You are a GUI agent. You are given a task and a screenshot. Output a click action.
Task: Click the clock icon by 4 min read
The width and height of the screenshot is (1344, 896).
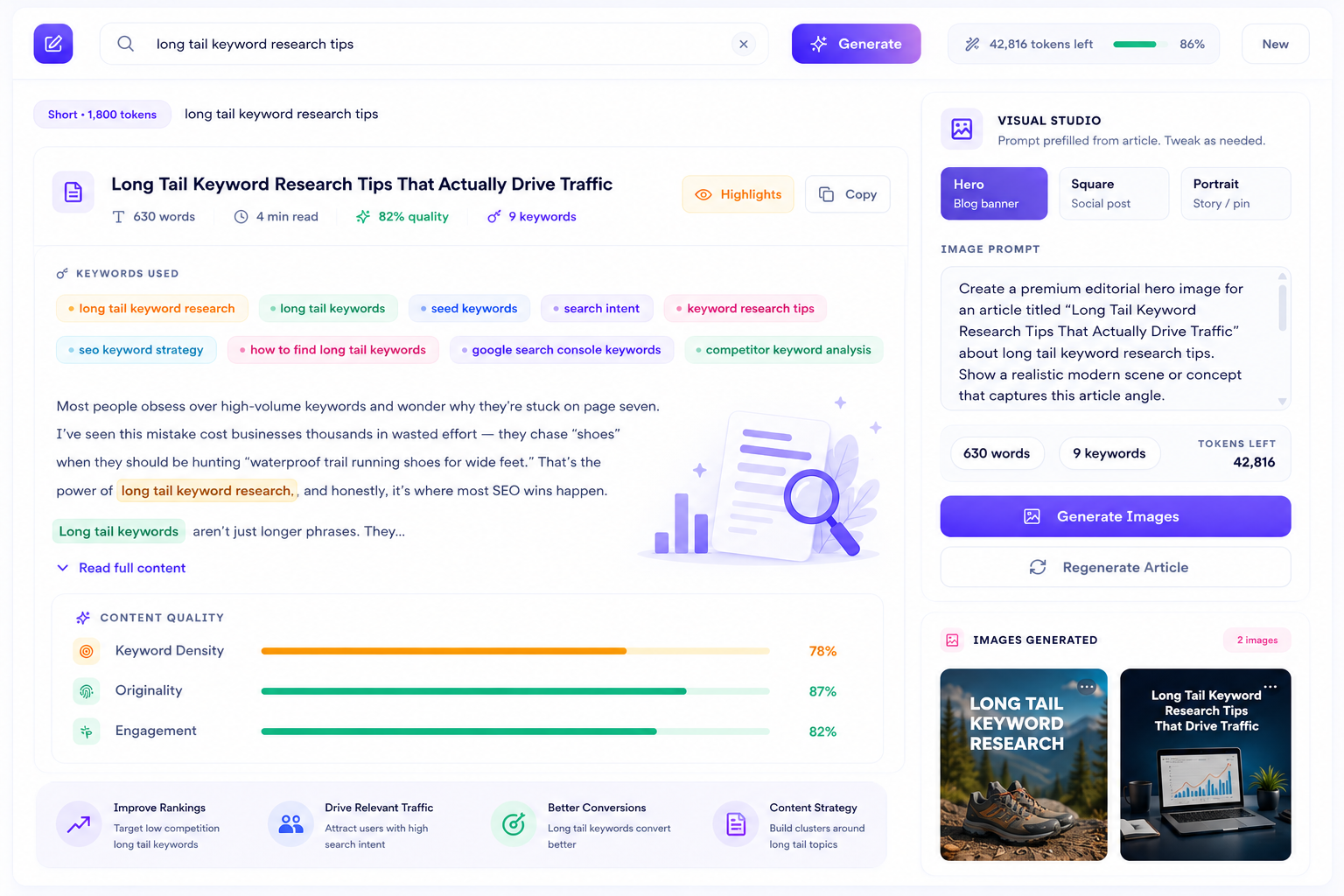(x=241, y=217)
